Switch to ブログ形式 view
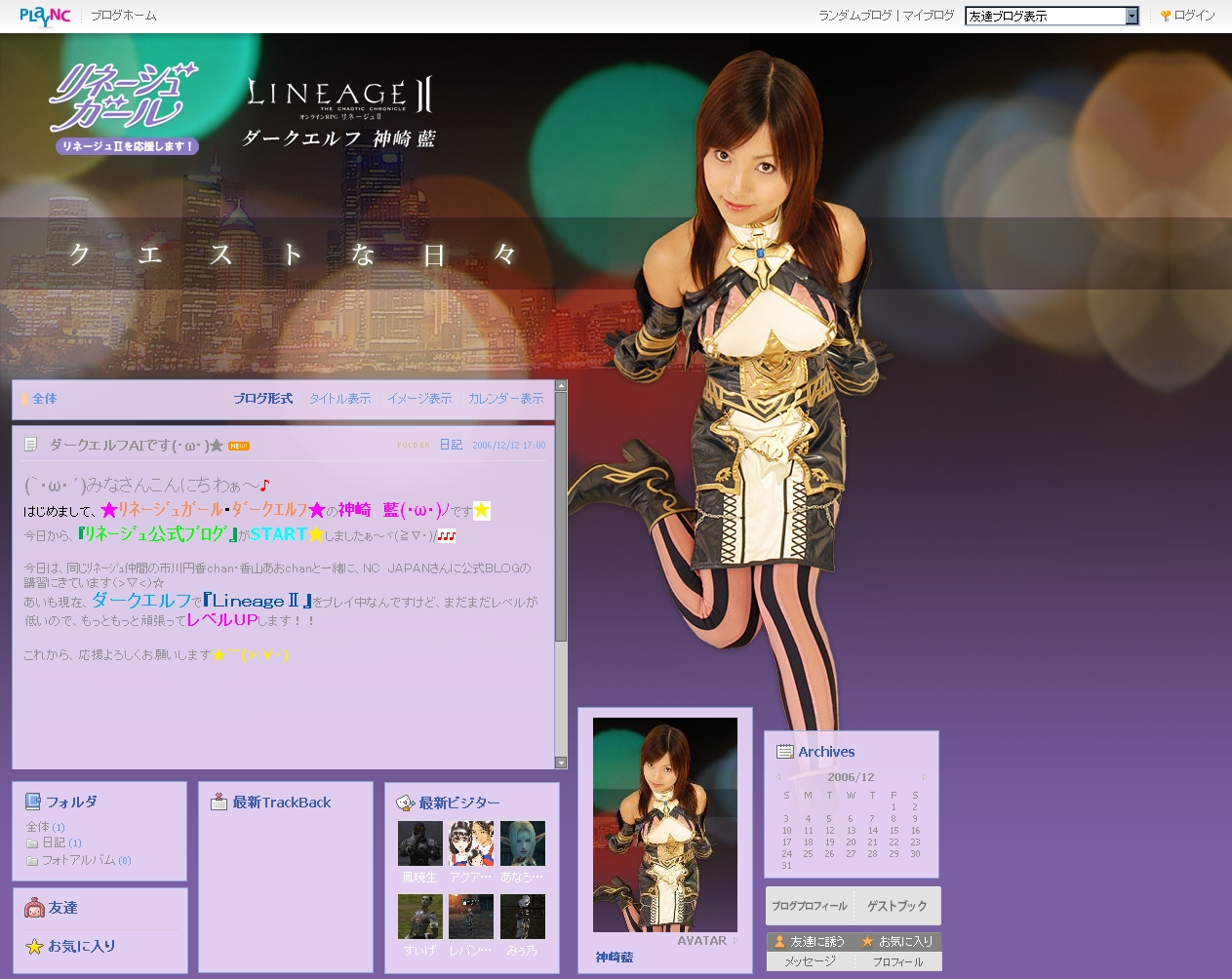 [262, 399]
